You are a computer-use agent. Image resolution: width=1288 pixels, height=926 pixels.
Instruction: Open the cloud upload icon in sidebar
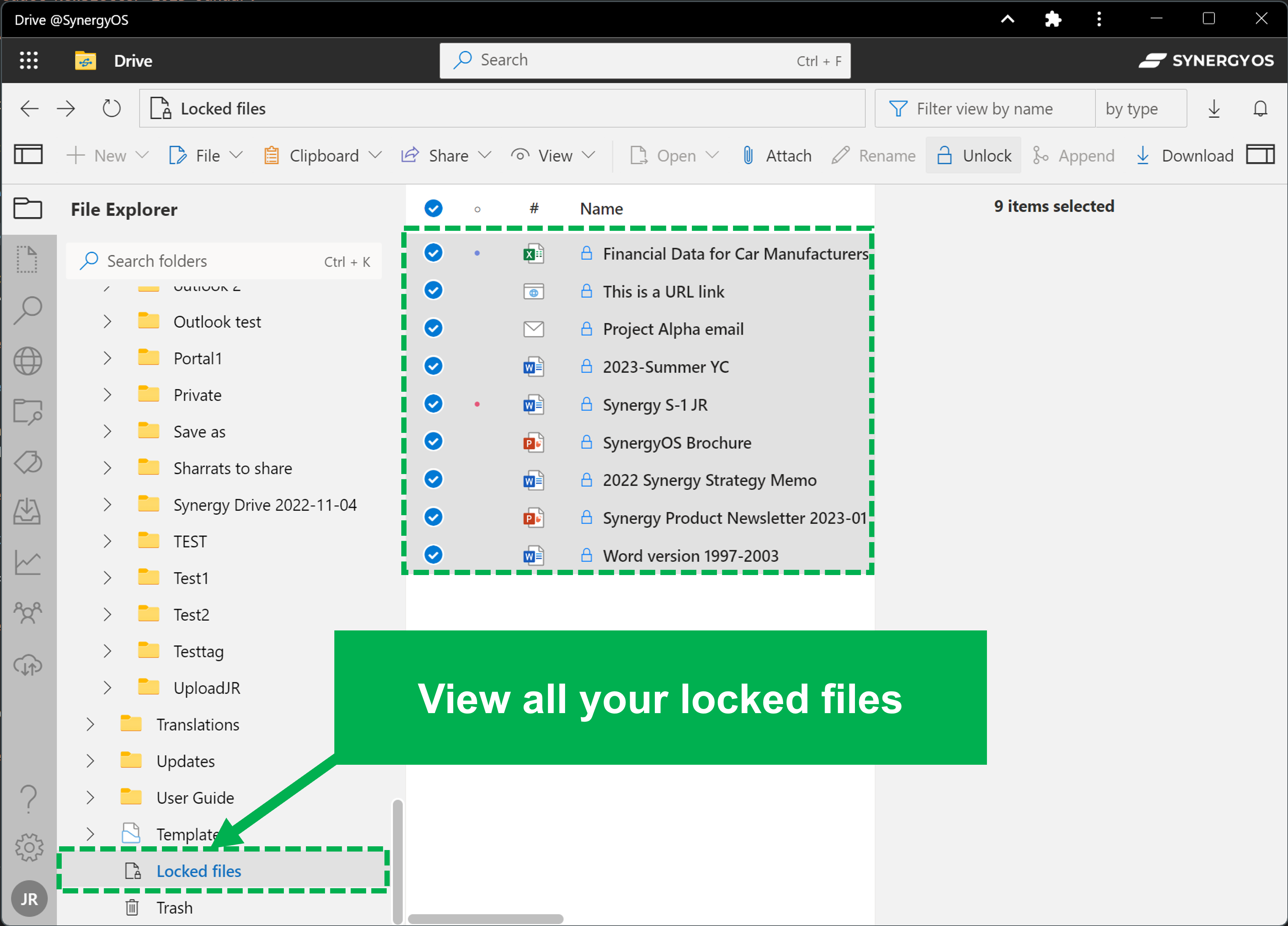(27, 665)
